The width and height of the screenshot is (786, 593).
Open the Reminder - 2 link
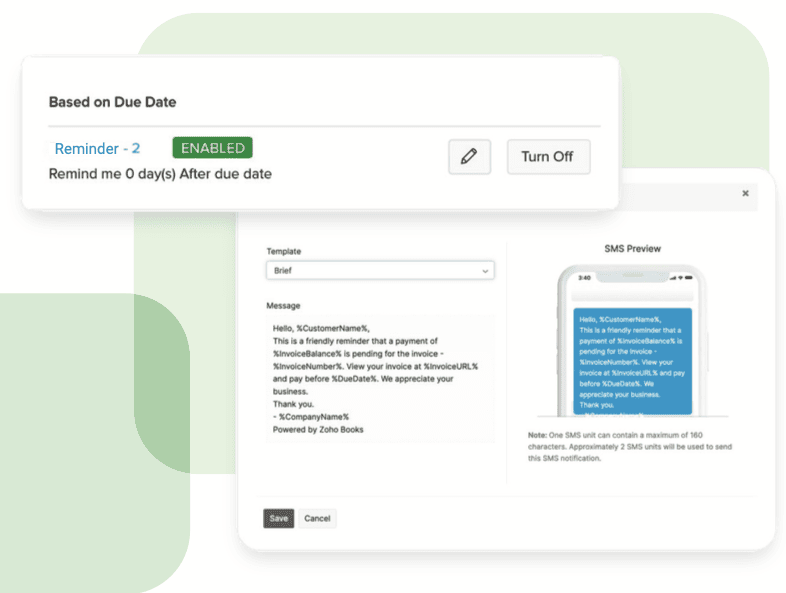point(97,149)
